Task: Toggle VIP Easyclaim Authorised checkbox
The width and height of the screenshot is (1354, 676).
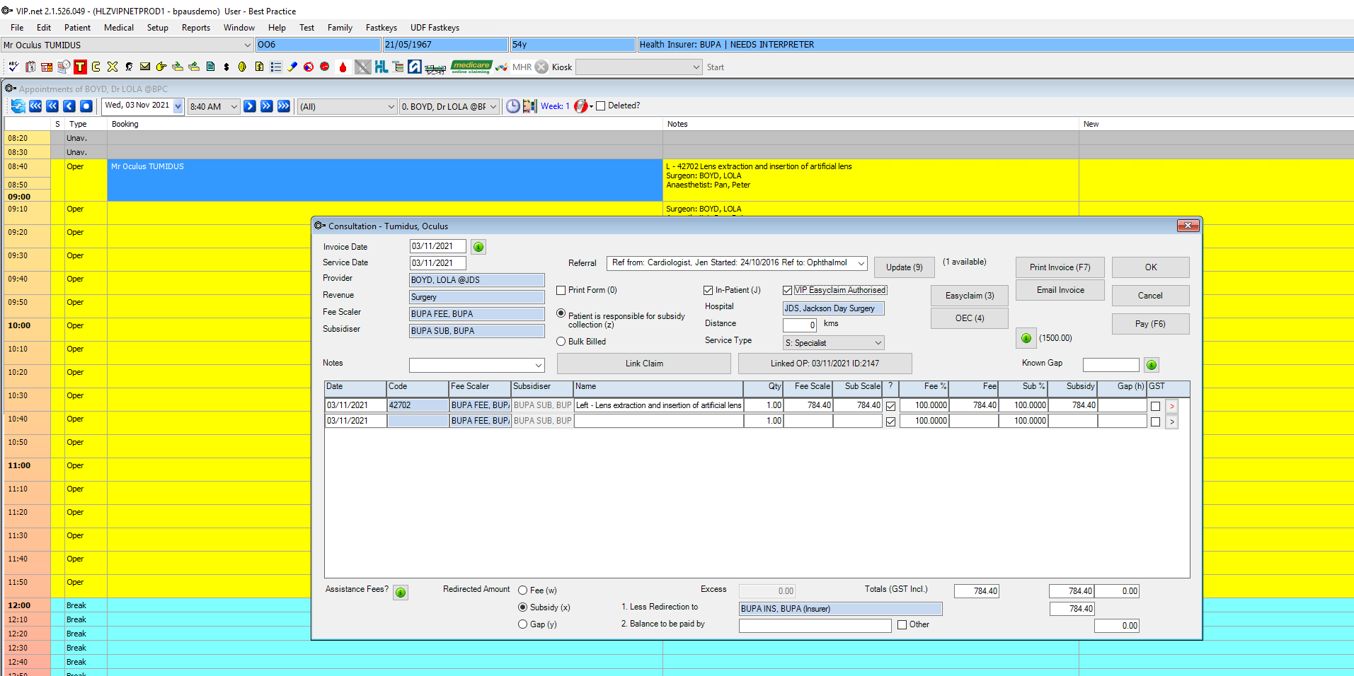Action: pos(787,290)
